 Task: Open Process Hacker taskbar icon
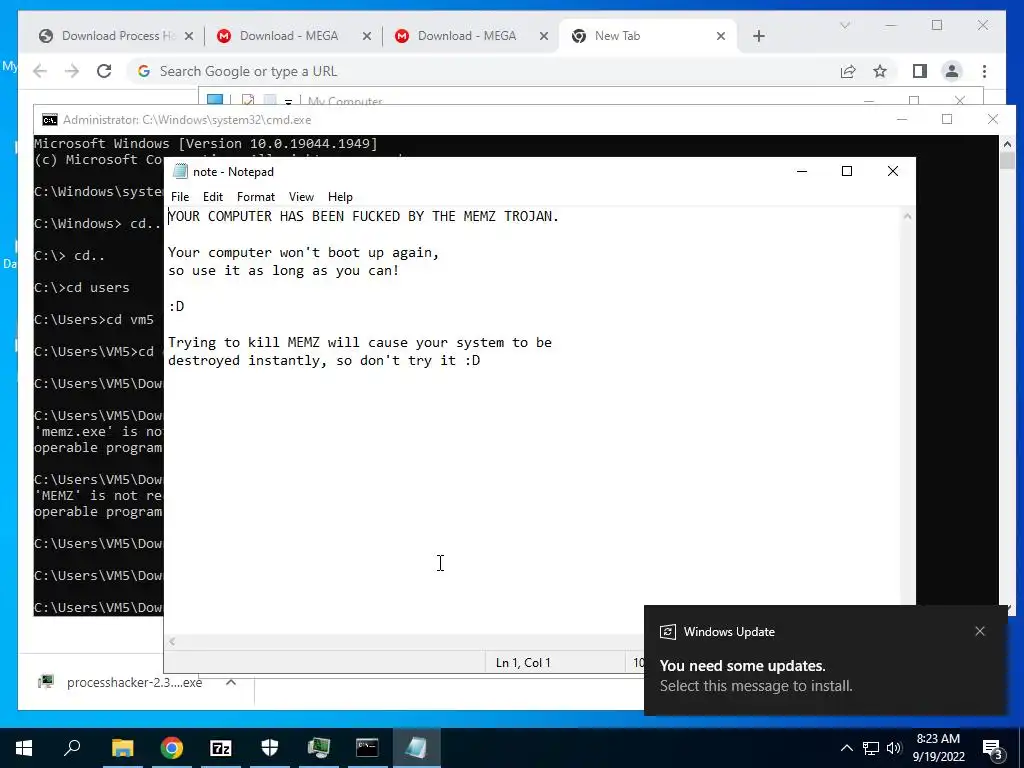point(319,748)
